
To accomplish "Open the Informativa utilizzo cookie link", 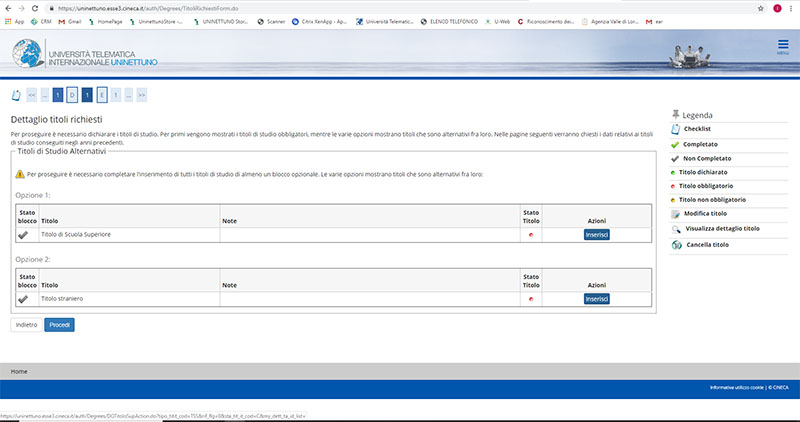I will (738, 387).
